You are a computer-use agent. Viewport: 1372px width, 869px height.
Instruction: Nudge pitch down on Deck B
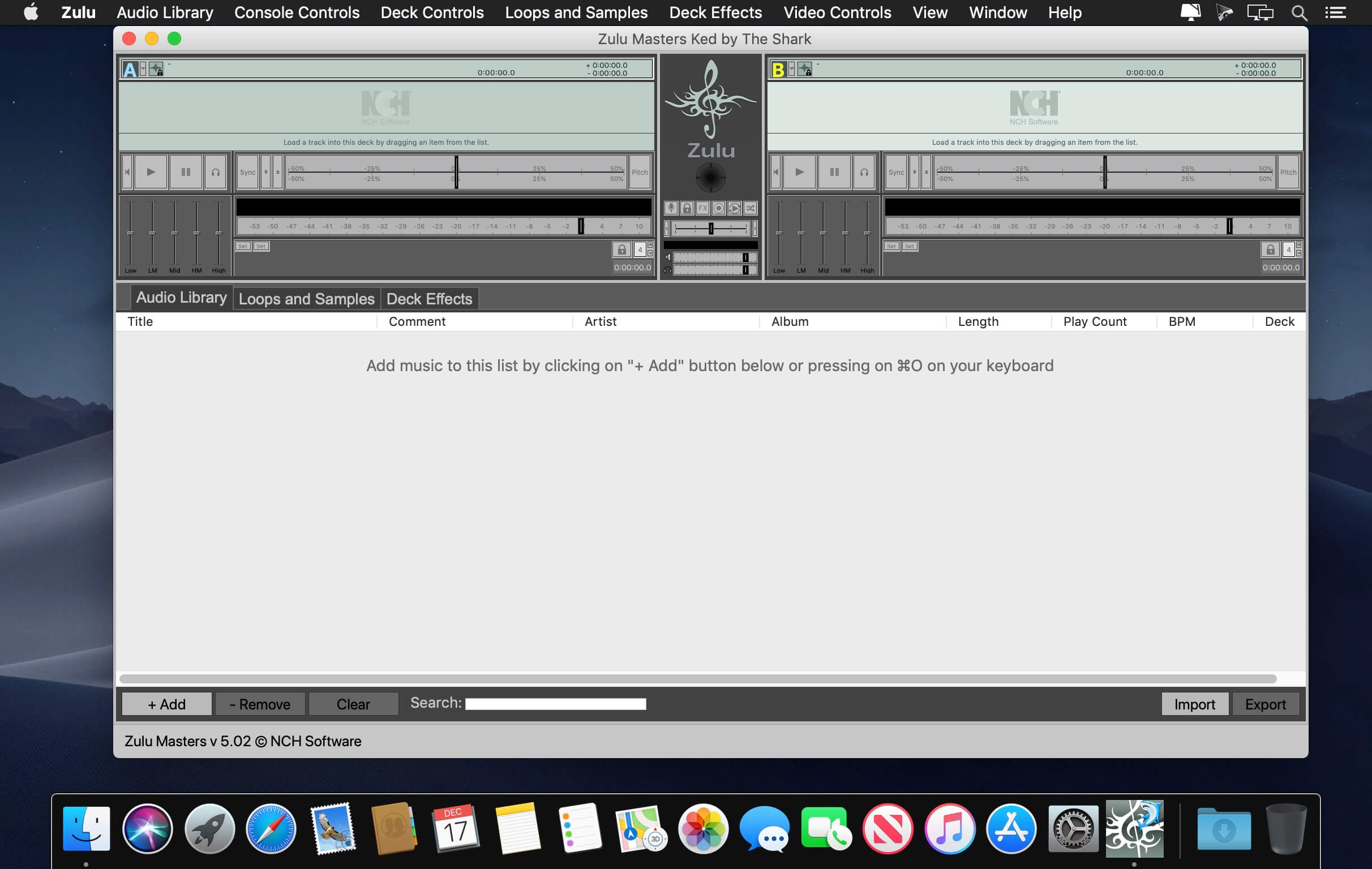[914, 172]
